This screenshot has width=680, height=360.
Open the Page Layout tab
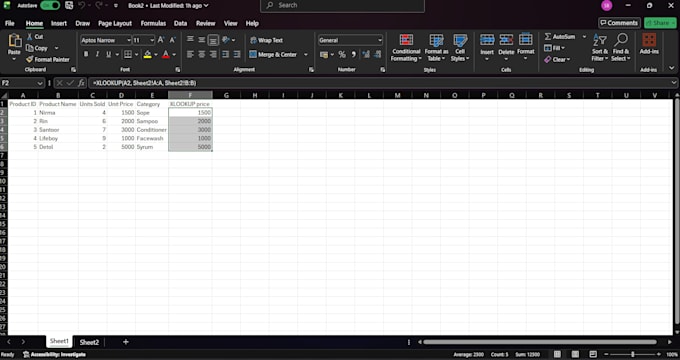pos(115,23)
